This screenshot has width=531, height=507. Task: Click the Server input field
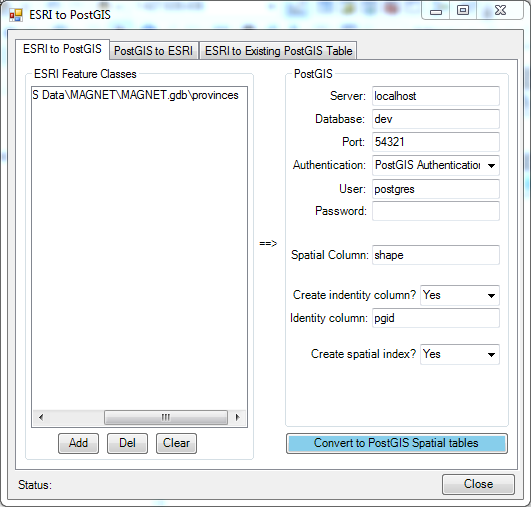(436, 96)
